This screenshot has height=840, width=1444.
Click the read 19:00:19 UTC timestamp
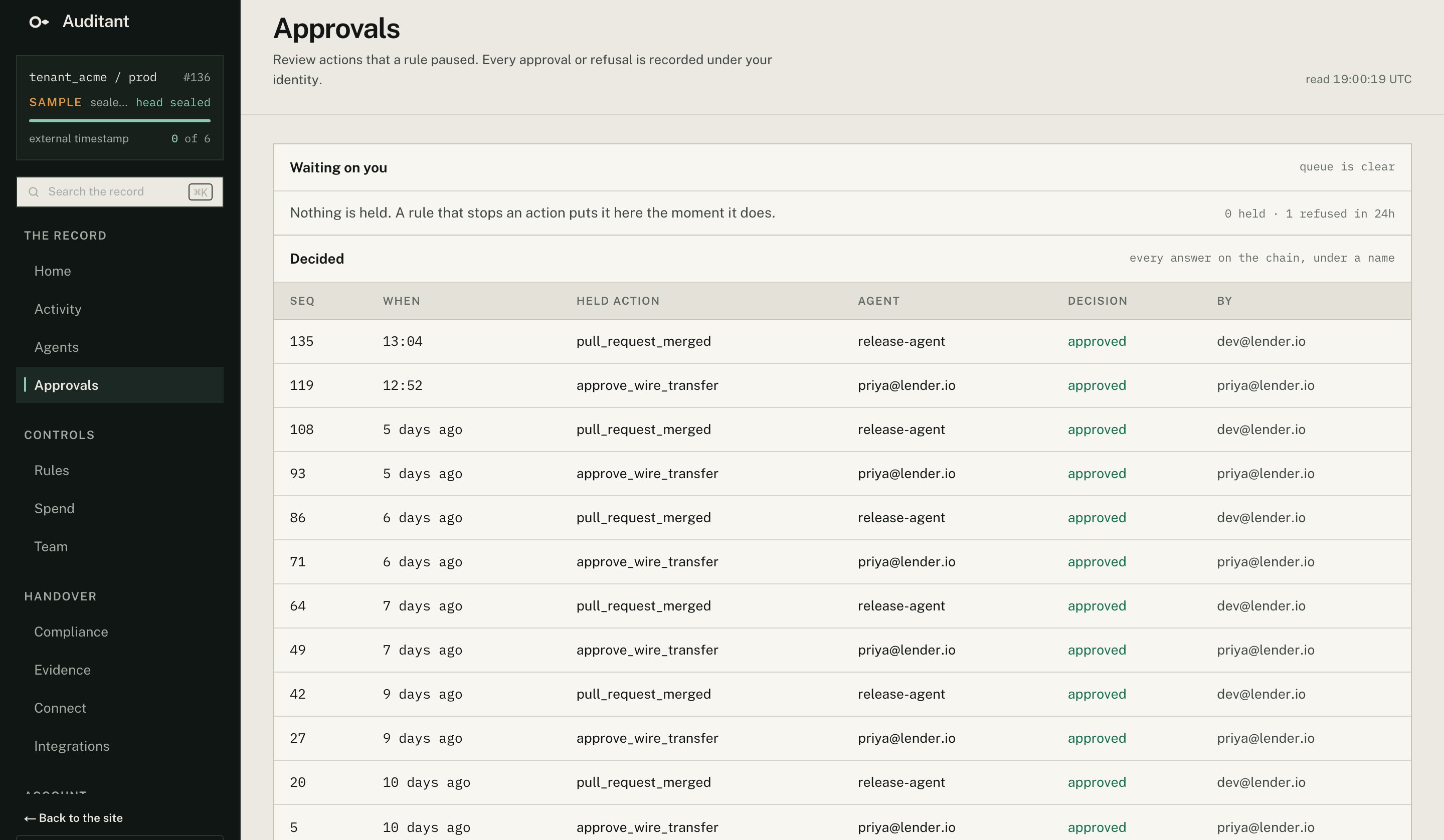[x=1358, y=79]
